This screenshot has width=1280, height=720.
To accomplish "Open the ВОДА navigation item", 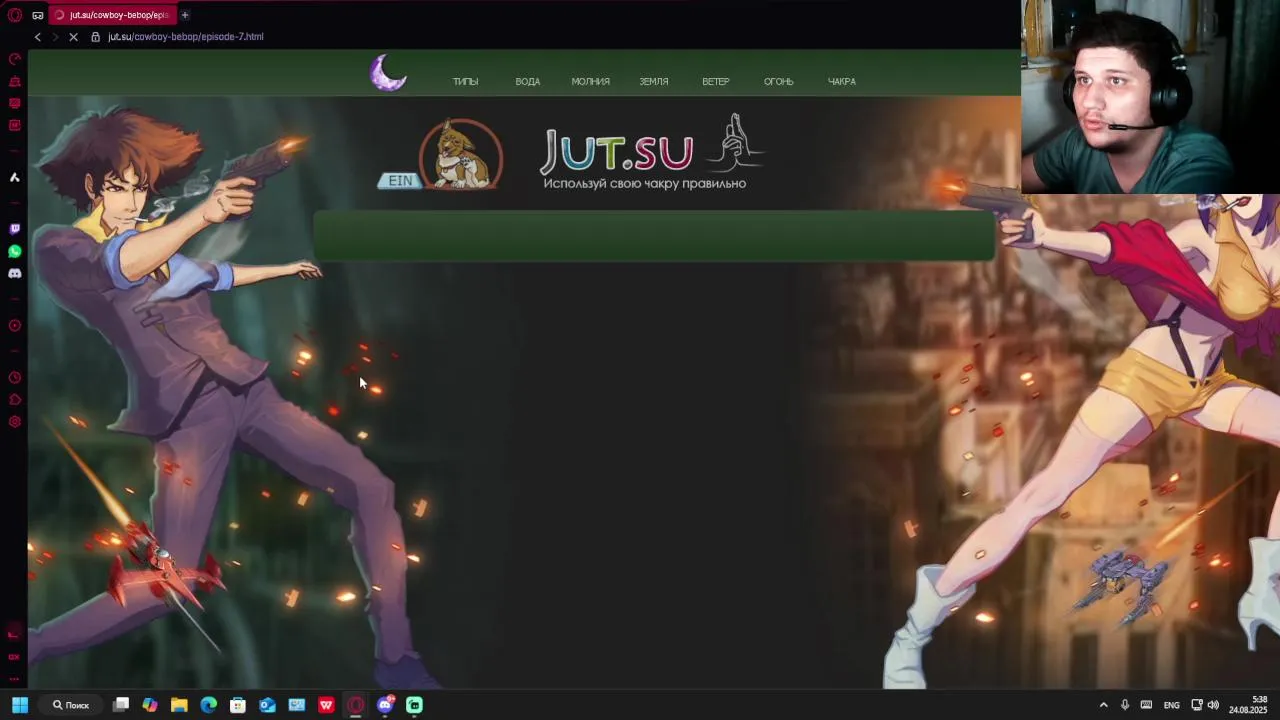I will click(x=527, y=82).
